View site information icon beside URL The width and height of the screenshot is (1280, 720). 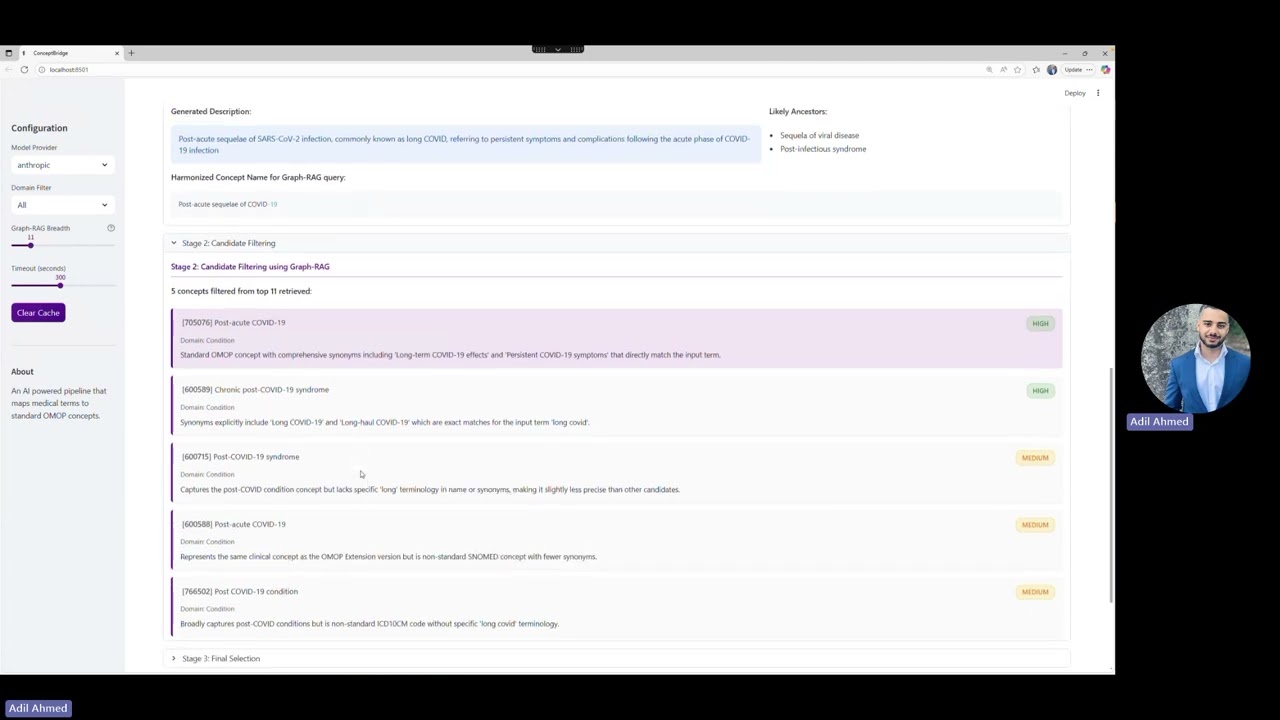(42, 70)
